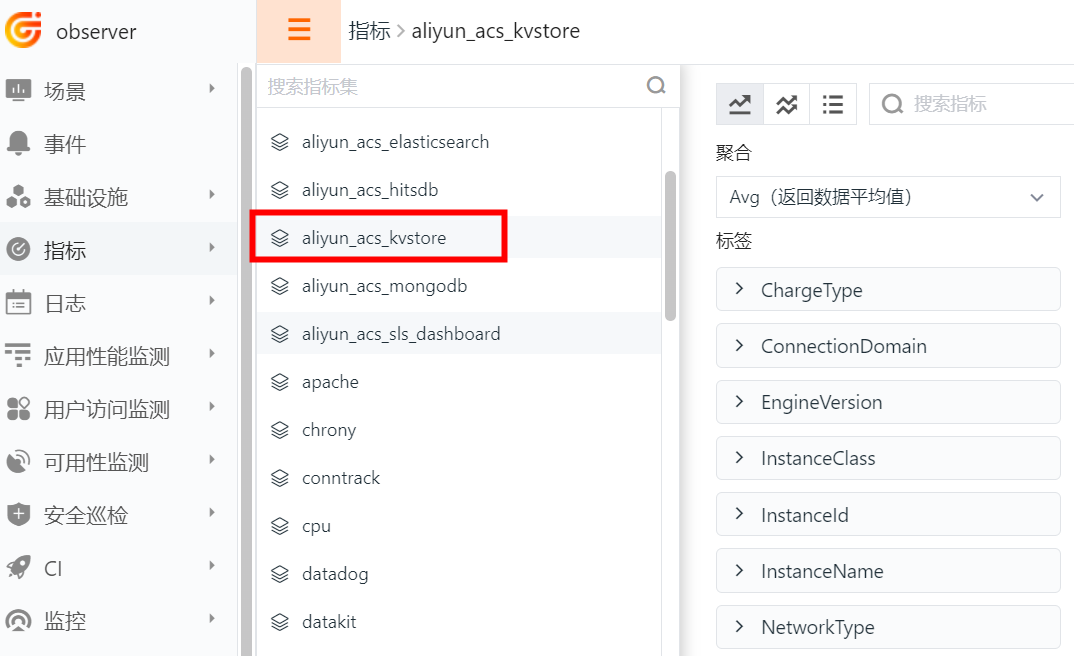Open the 安全巡检 menu
The image size is (1074, 656).
[118, 514]
